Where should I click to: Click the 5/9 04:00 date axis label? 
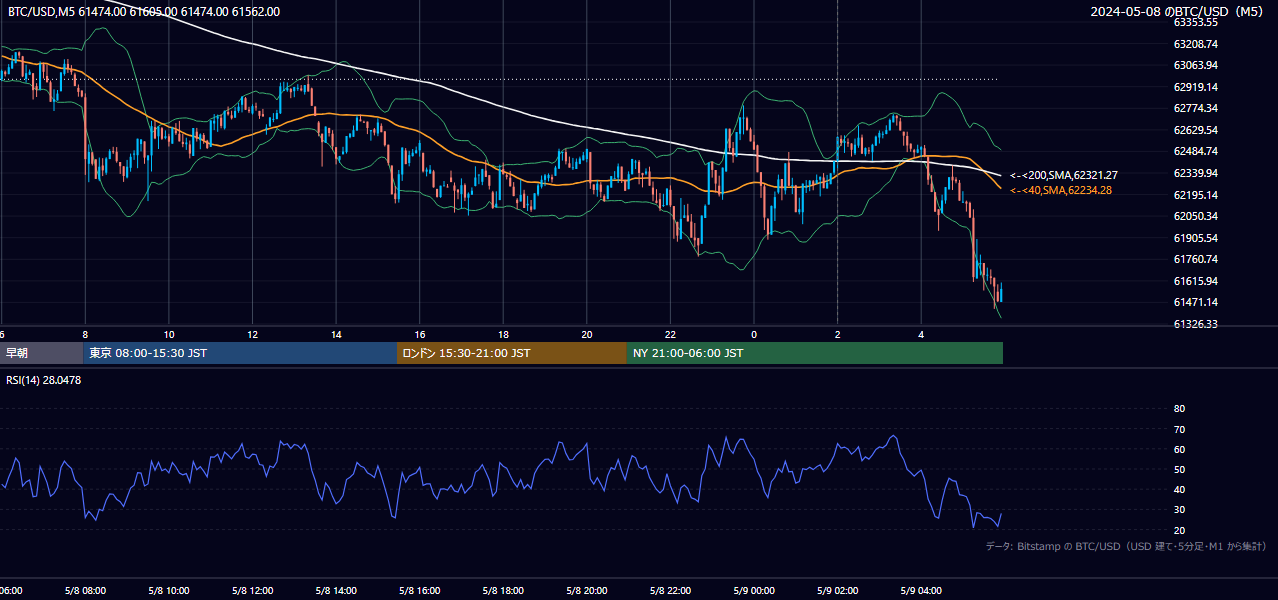click(x=921, y=591)
